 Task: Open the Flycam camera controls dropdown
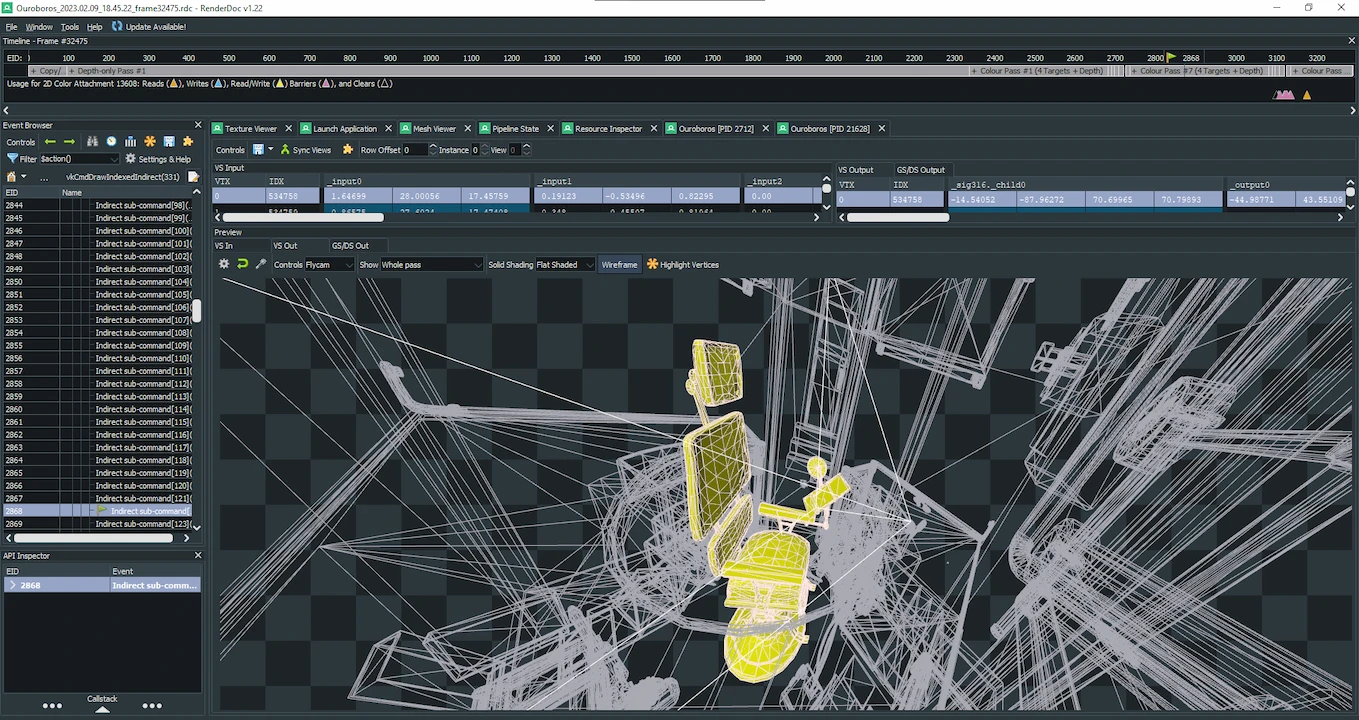click(x=329, y=265)
